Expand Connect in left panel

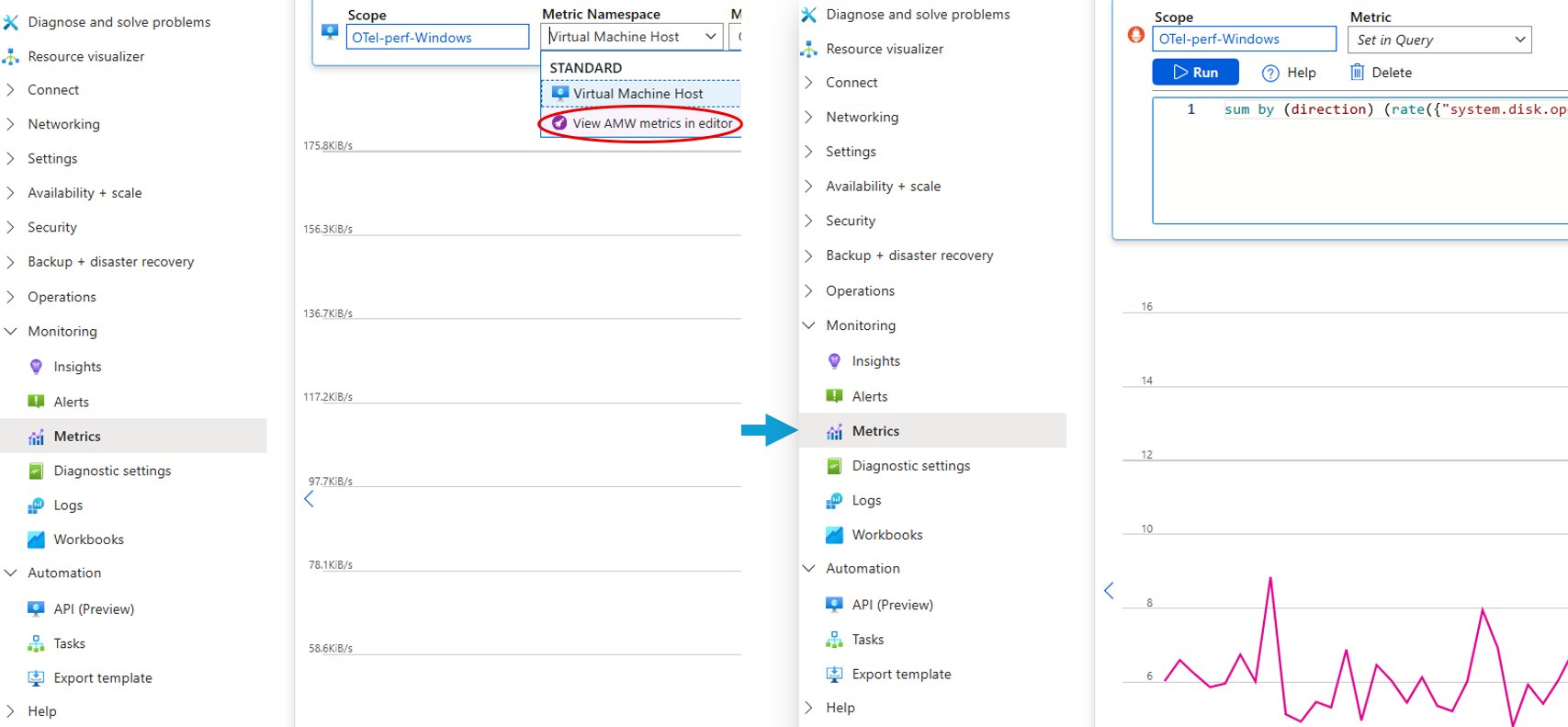click(10, 90)
